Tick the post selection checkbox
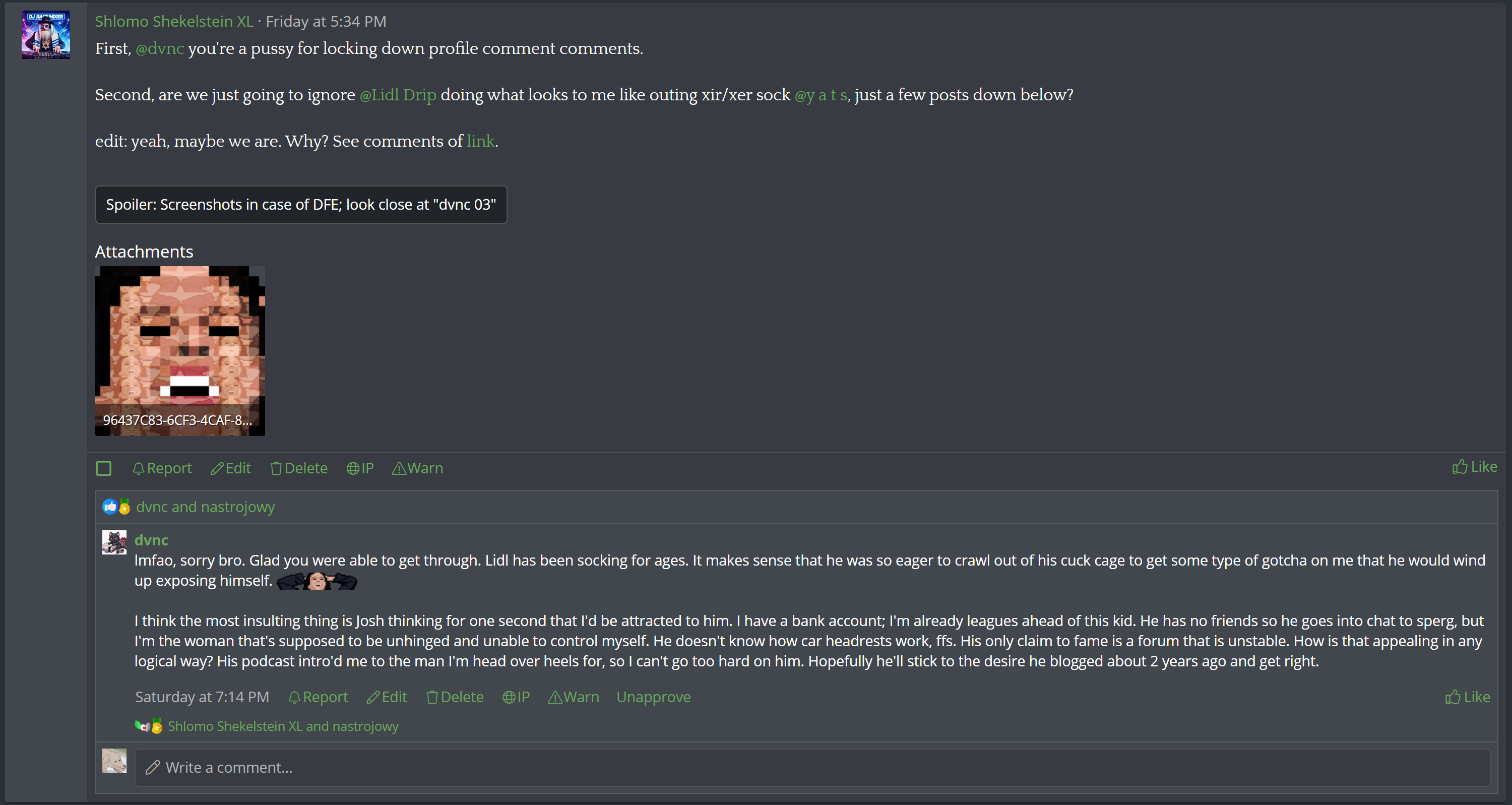This screenshot has height=805, width=1512. (104, 468)
